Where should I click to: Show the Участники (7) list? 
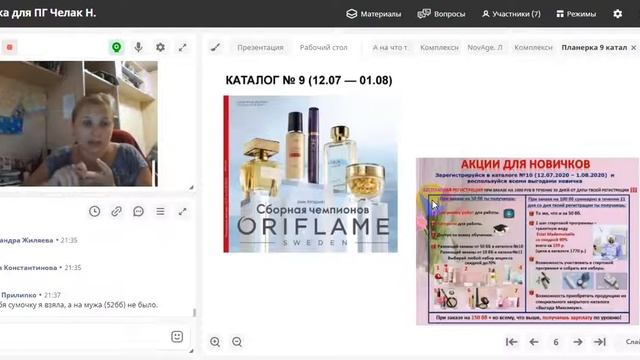coord(511,14)
